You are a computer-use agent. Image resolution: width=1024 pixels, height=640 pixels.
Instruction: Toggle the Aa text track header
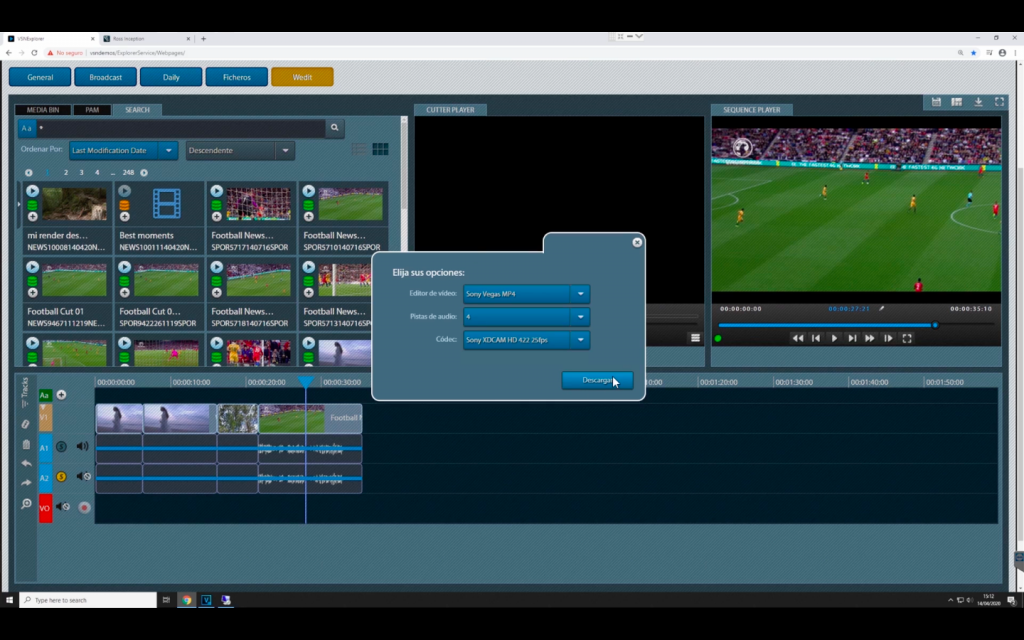[45, 395]
